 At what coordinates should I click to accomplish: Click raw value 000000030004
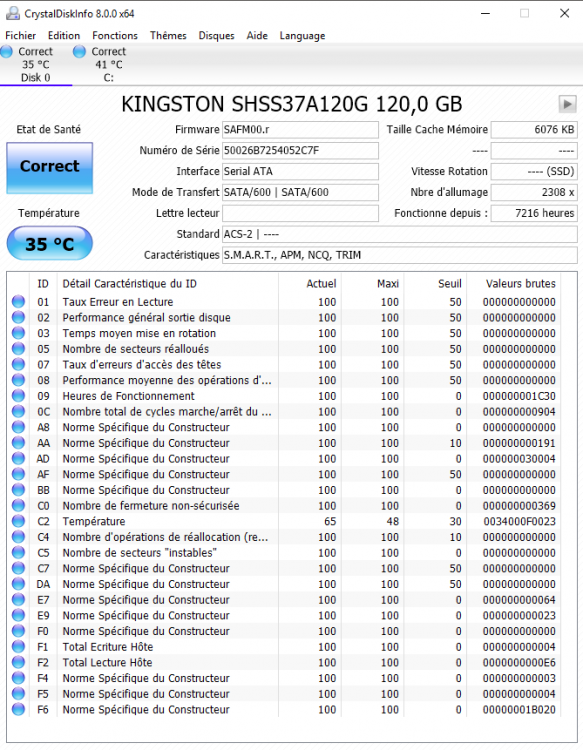tap(519, 459)
